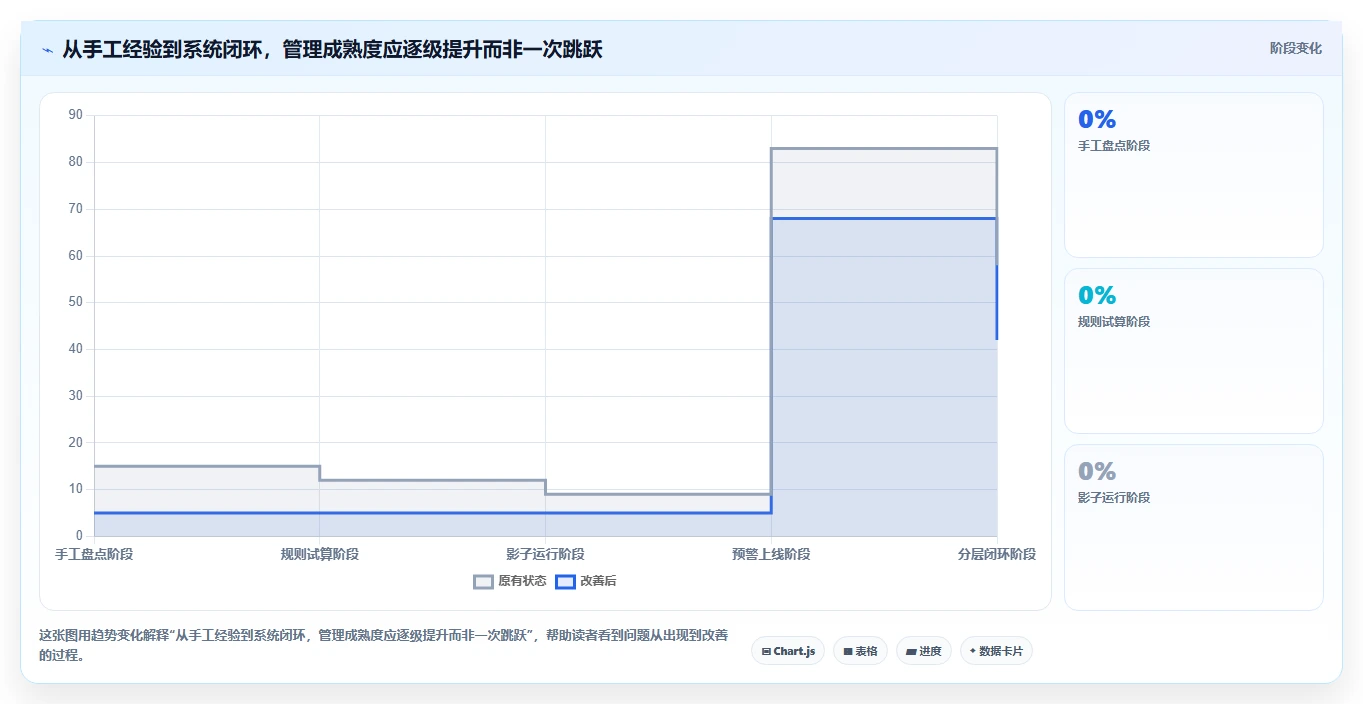1363x704 pixels.
Task: Click the icon in the 表格 tag
Action: tap(847, 651)
